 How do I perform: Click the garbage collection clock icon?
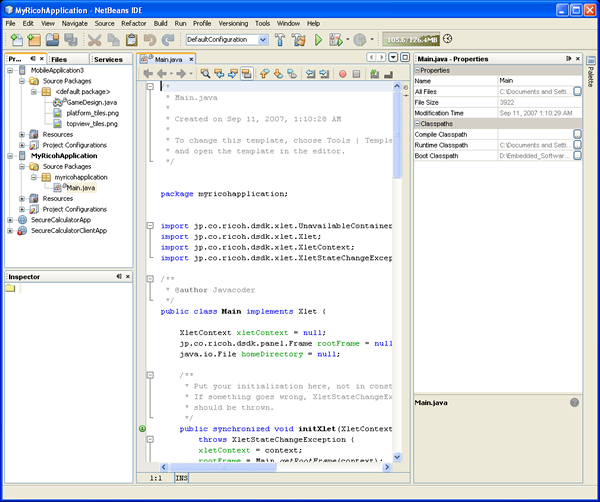click(x=447, y=39)
